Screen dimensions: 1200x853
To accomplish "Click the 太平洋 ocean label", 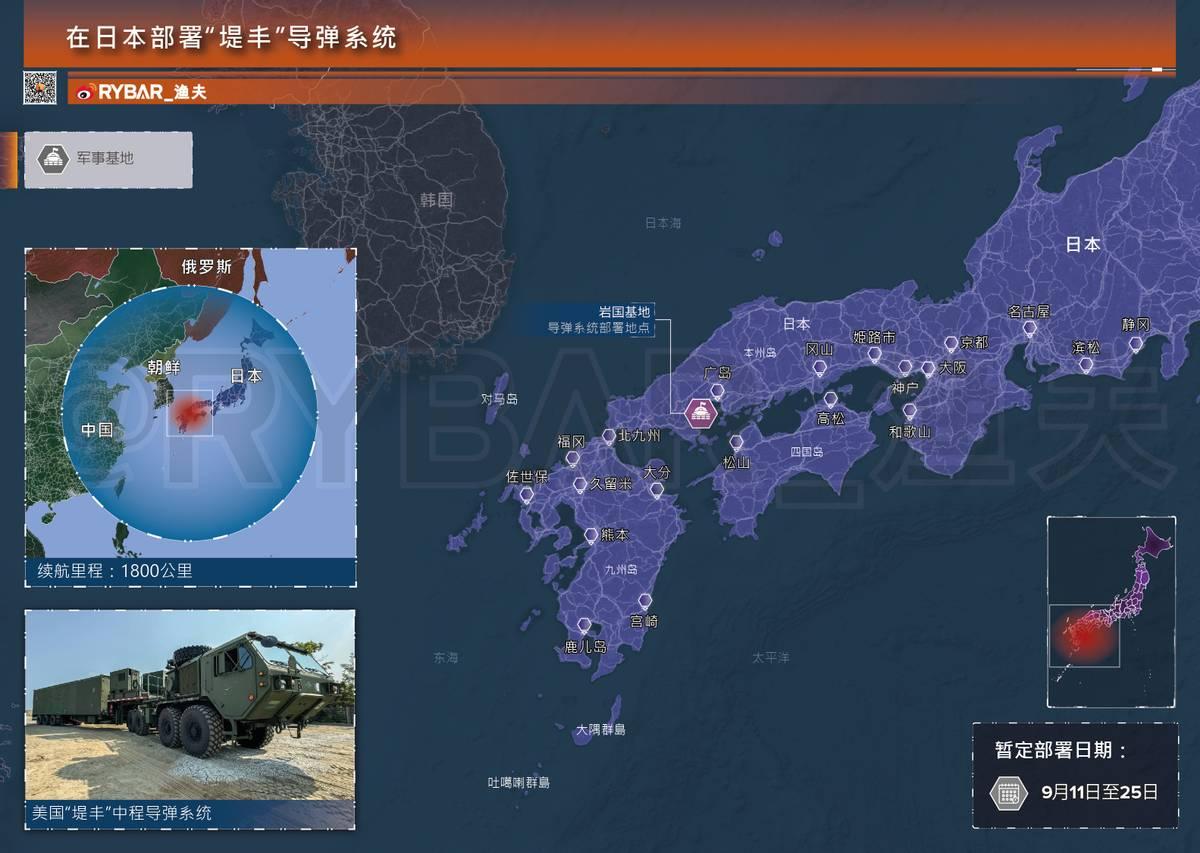I will coord(771,657).
